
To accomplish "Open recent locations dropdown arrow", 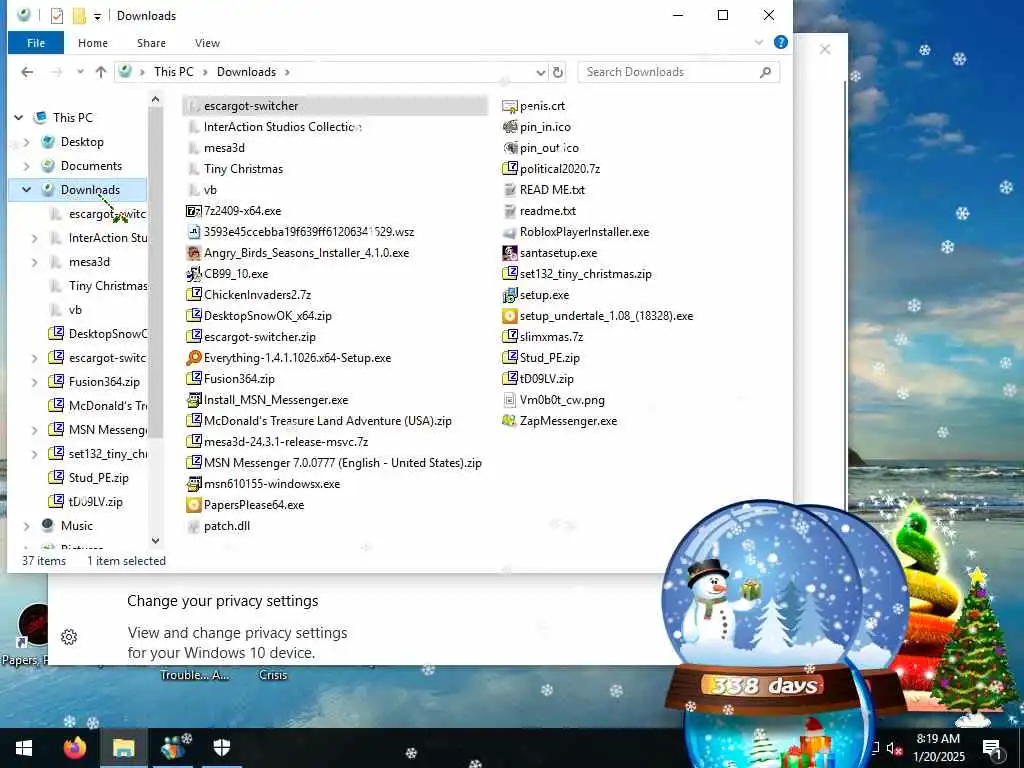I will 80,72.
